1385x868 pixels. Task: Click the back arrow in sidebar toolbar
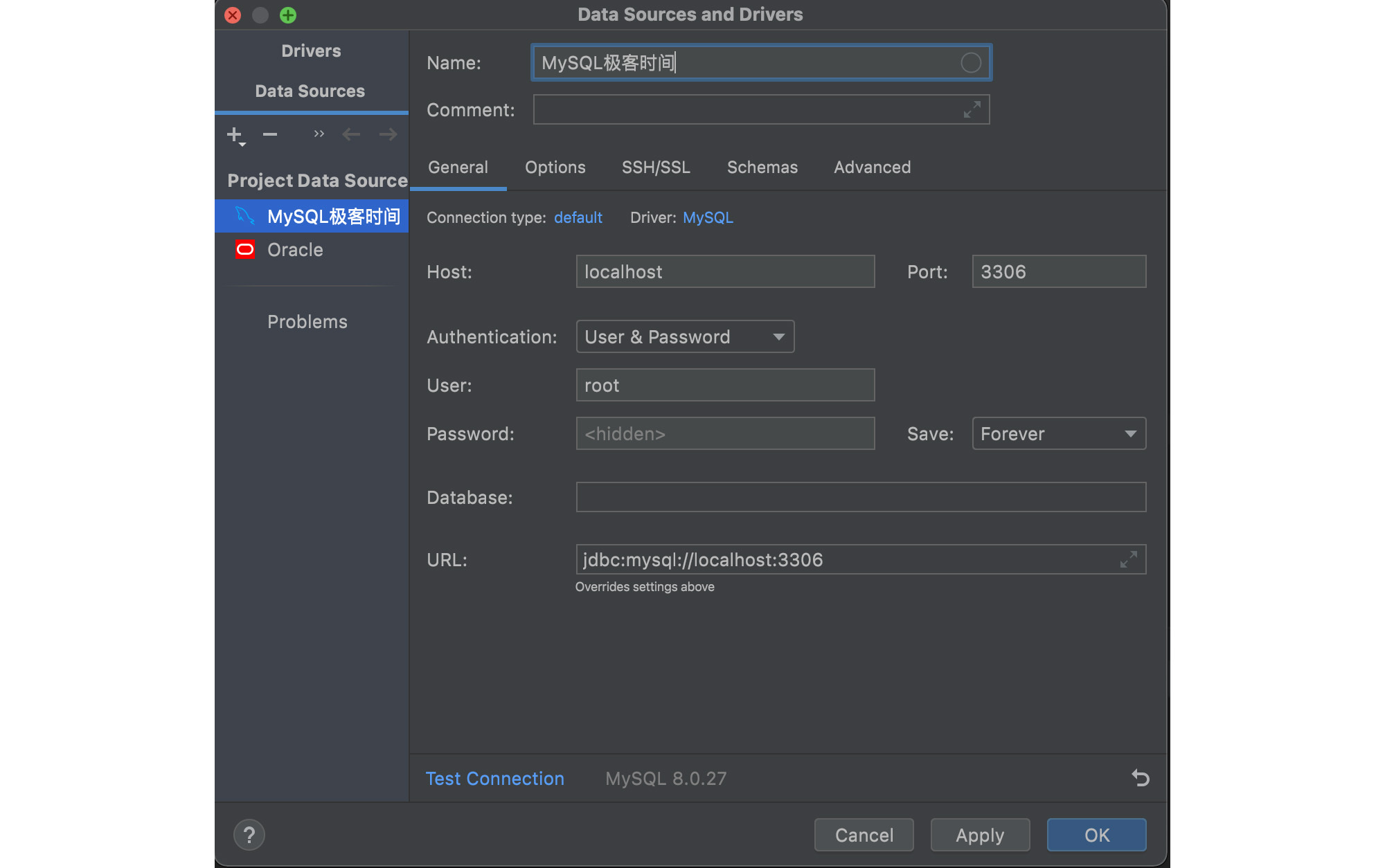coord(352,134)
